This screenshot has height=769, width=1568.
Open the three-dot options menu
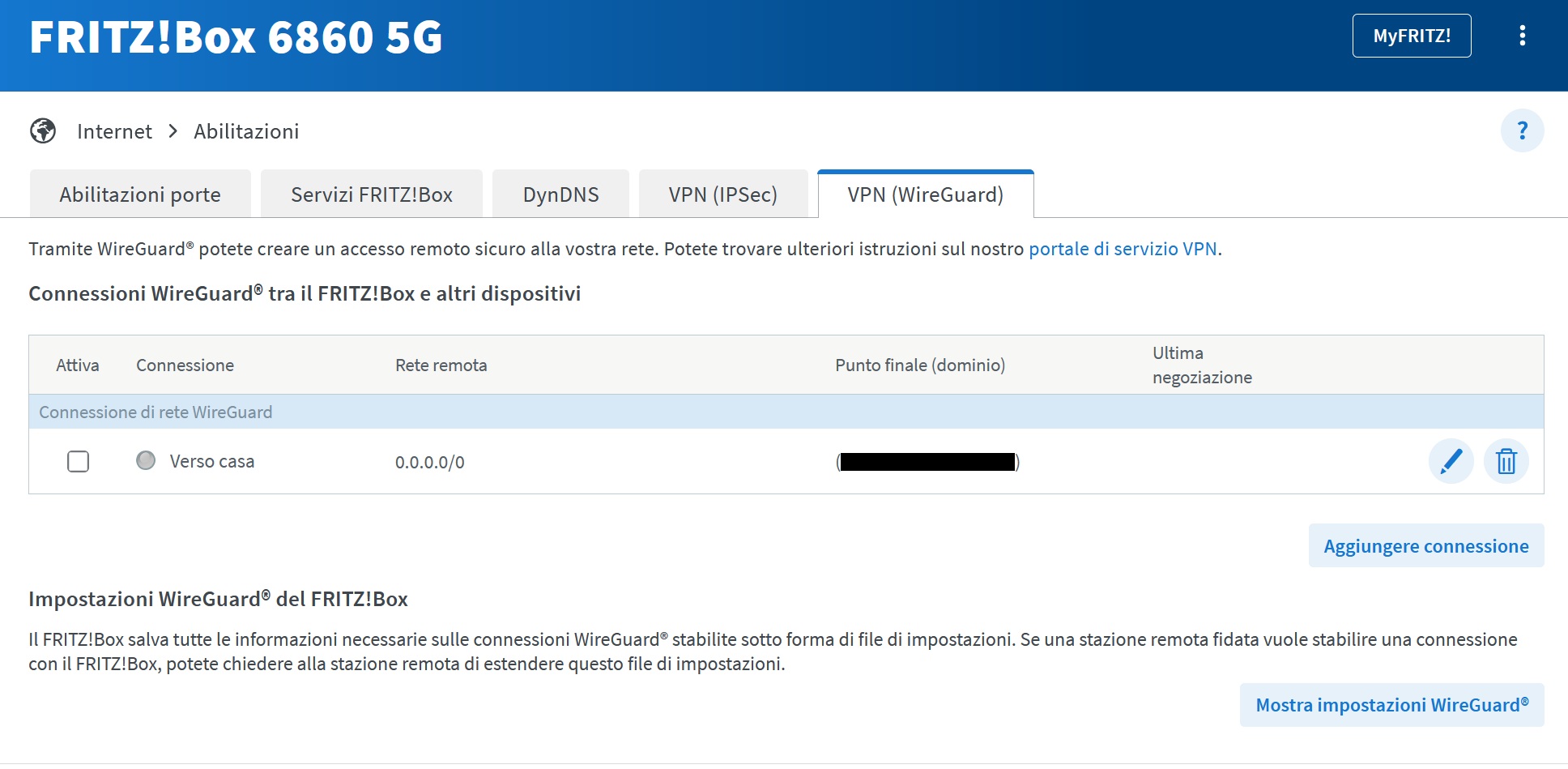[1522, 36]
